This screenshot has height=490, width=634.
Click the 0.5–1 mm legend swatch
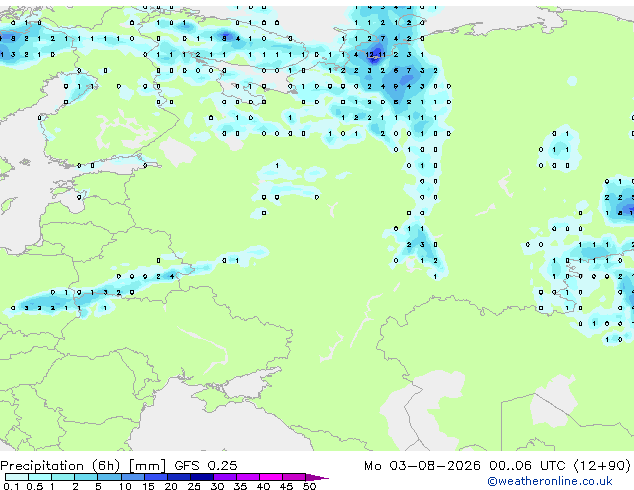(40, 477)
